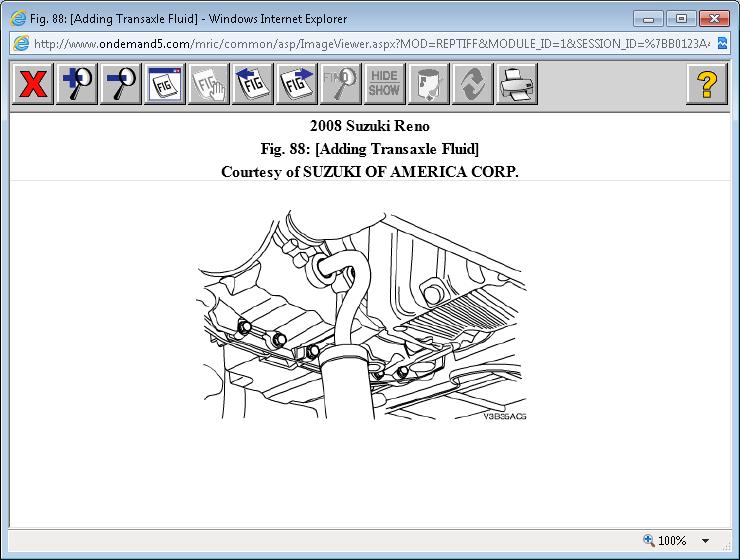The image size is (740, 560).
Task: Click the grayed FIG hand pointer icon
Action: click(209, 84)
